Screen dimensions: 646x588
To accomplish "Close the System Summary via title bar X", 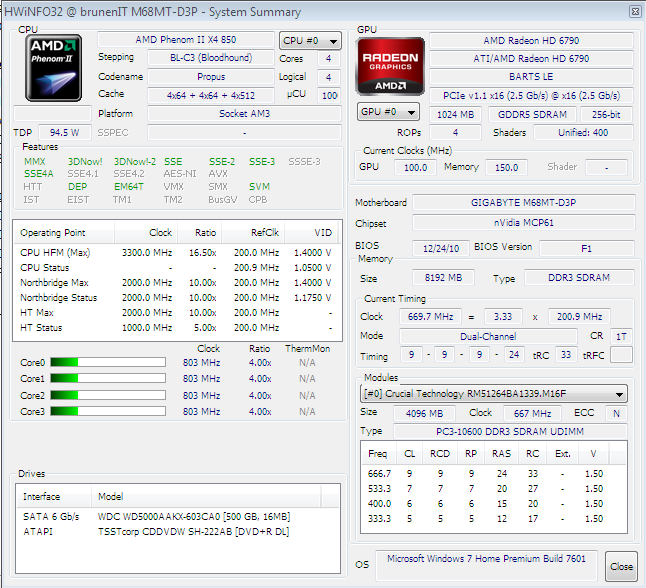I will click(636, 12).
